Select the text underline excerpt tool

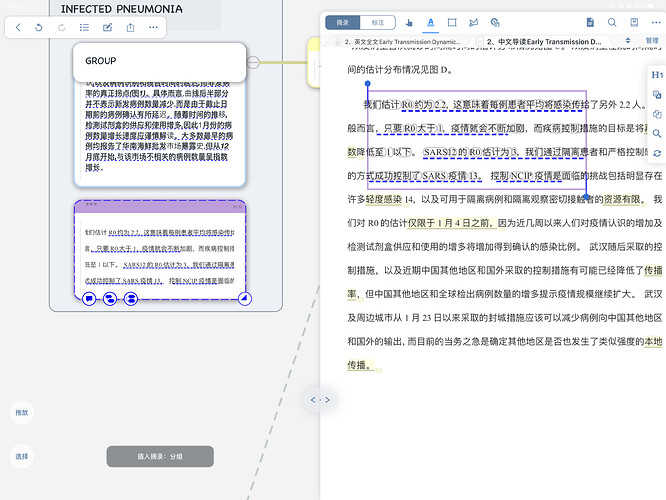coord(431,23)
